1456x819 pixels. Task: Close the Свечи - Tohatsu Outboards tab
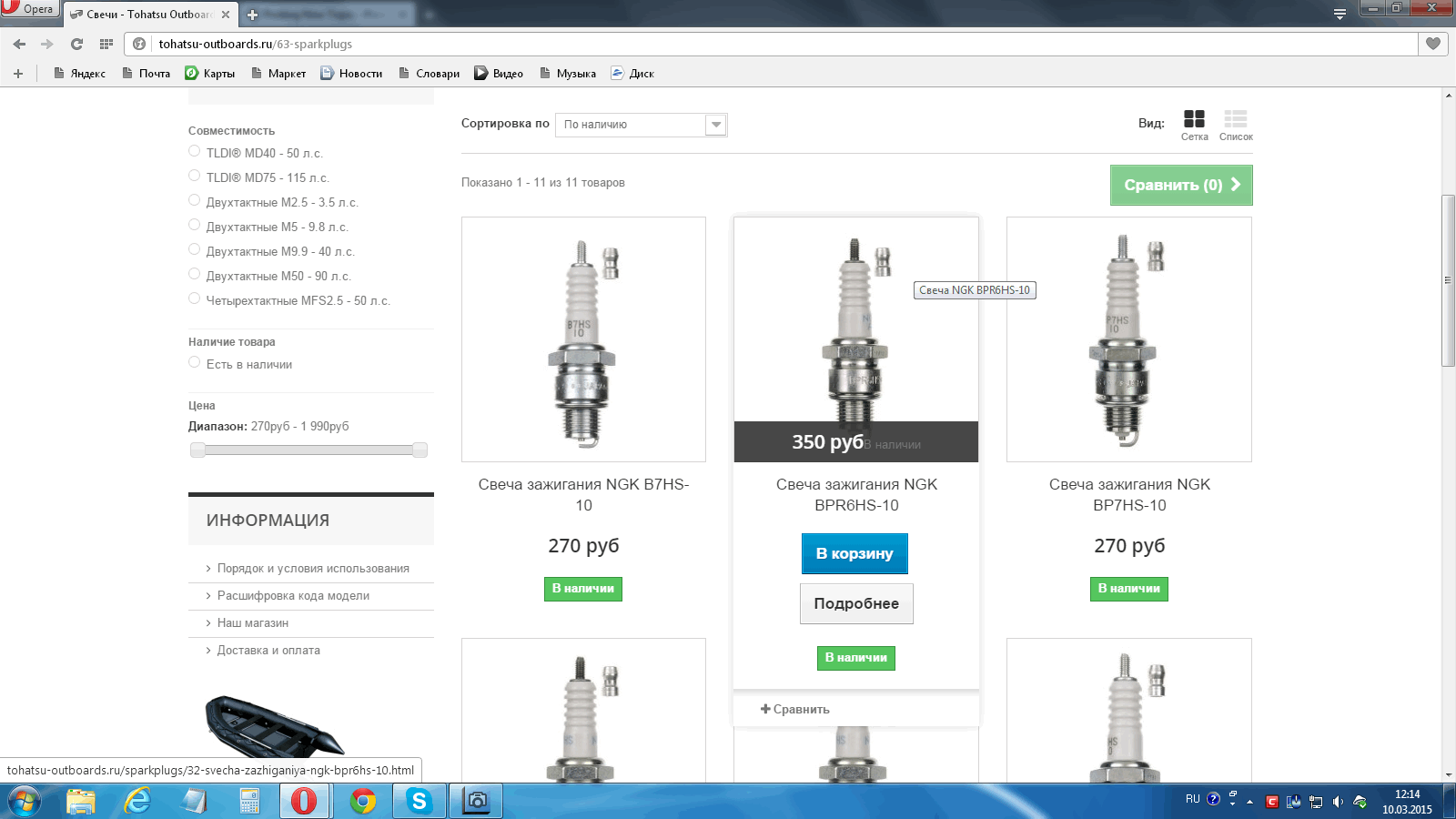tap(226, 15)
